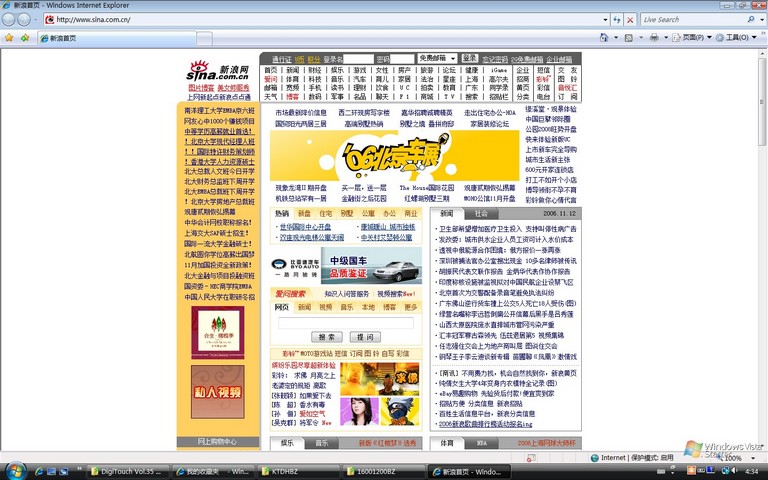The width and height of the screenshot is (768, 480).
Task: Switch to the 音乐 tab beside 娱乐
Action: [x=321, y=443]
